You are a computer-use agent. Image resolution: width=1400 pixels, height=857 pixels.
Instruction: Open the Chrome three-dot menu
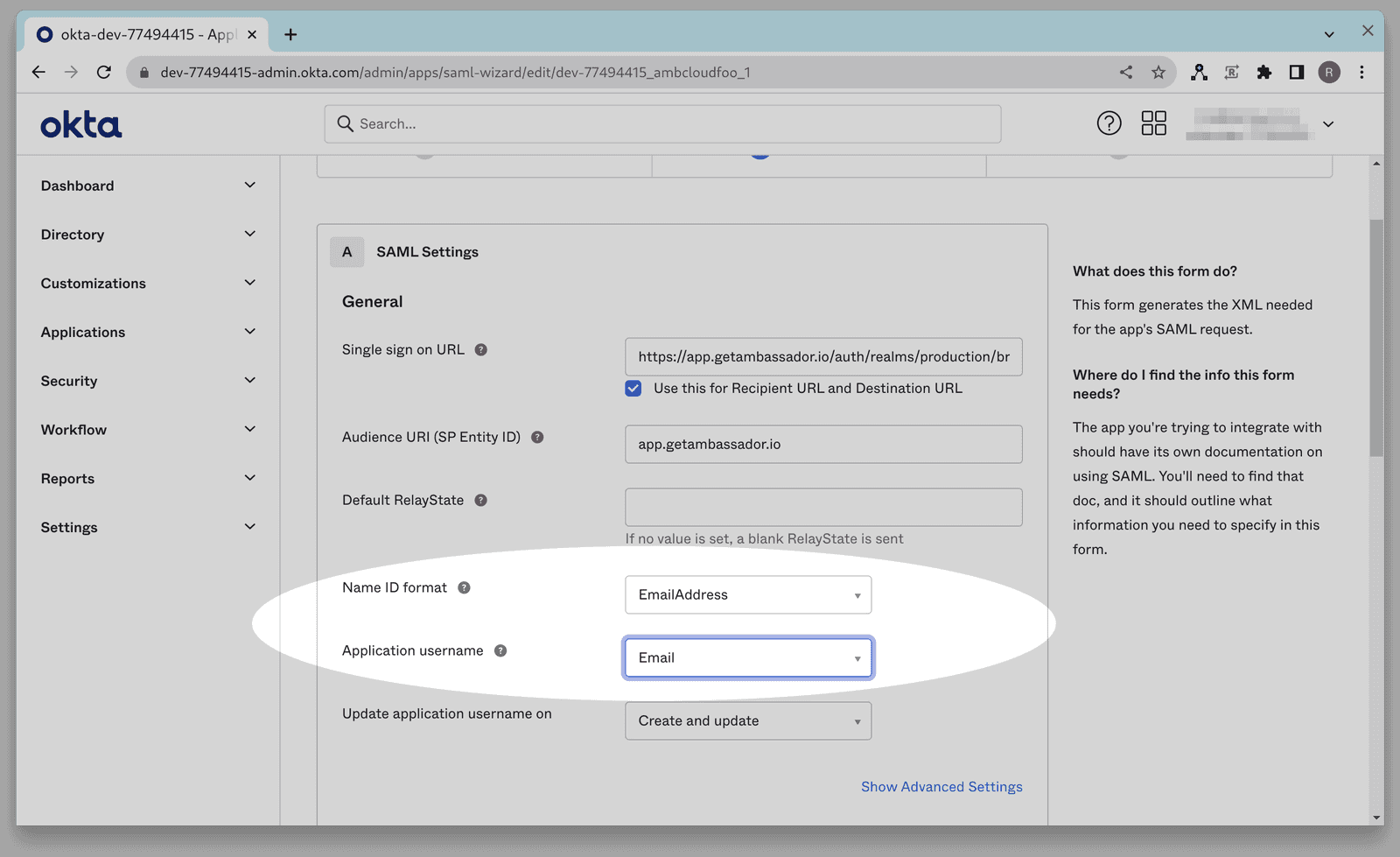coord(1361,72)
